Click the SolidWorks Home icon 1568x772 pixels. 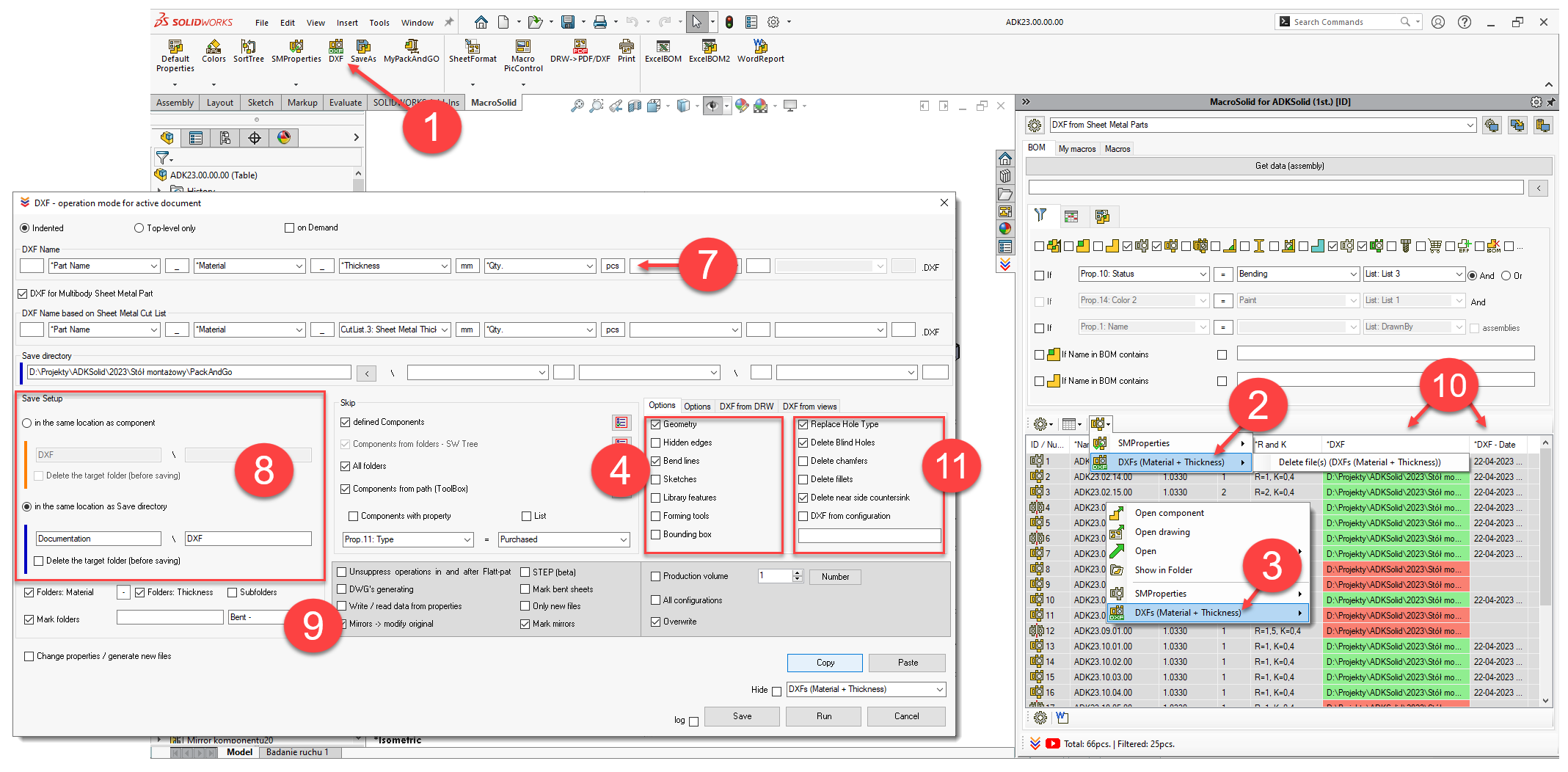click(x=481, y=22)
